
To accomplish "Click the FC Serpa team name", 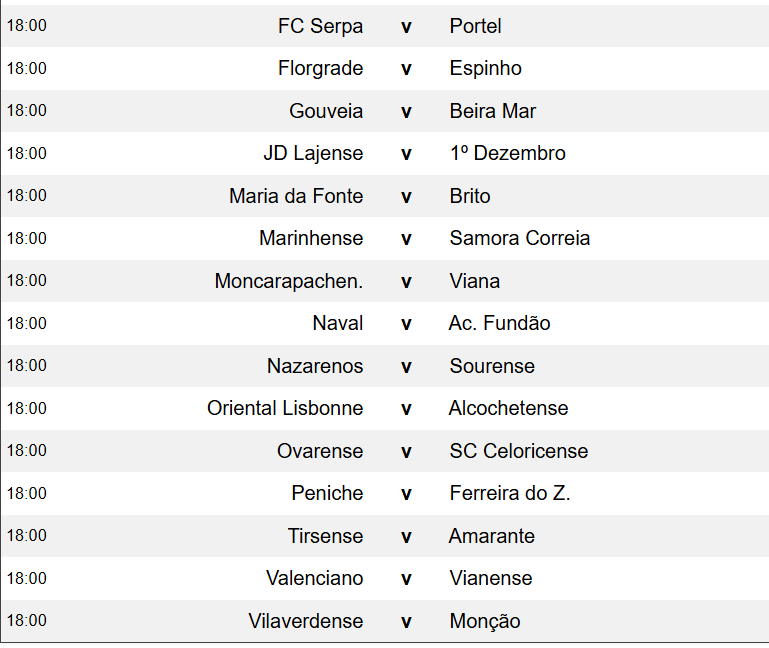I will [320, 26].
